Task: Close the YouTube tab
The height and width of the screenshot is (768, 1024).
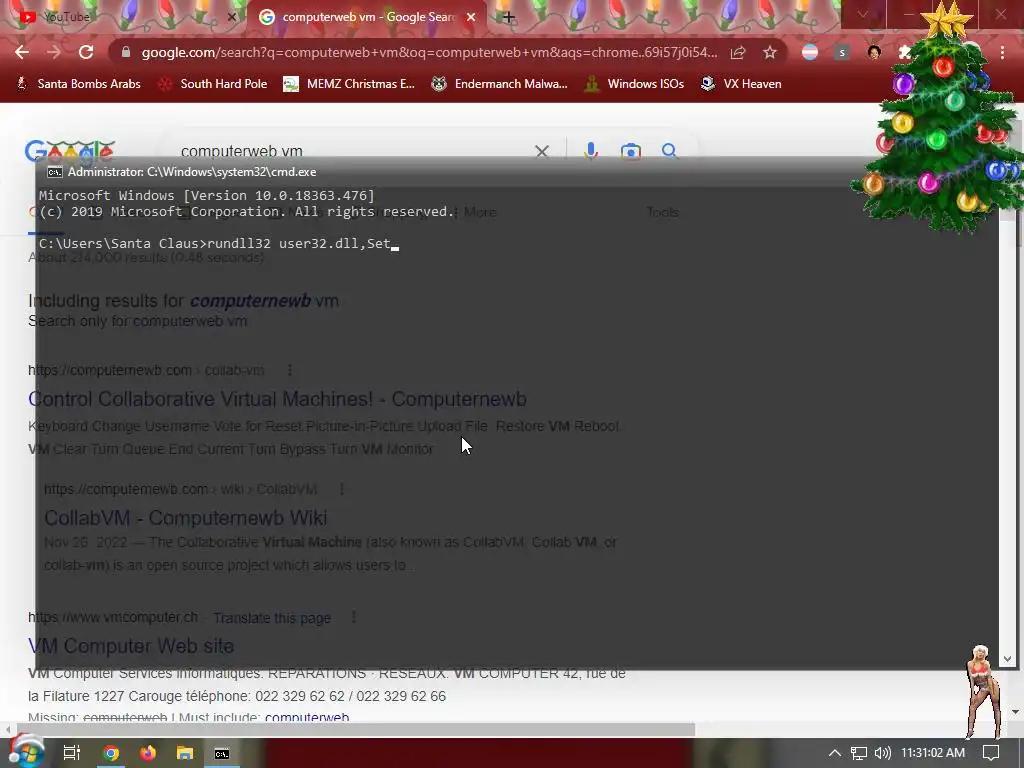Action: [x=232, y=17]
